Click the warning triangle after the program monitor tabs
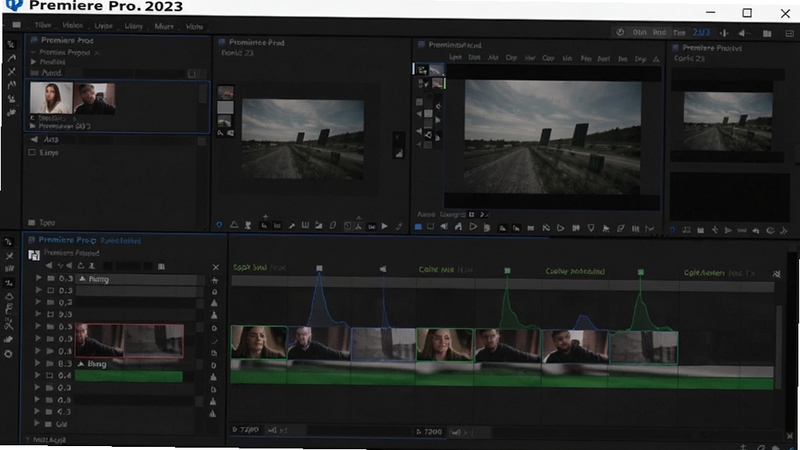 [656, 59]
